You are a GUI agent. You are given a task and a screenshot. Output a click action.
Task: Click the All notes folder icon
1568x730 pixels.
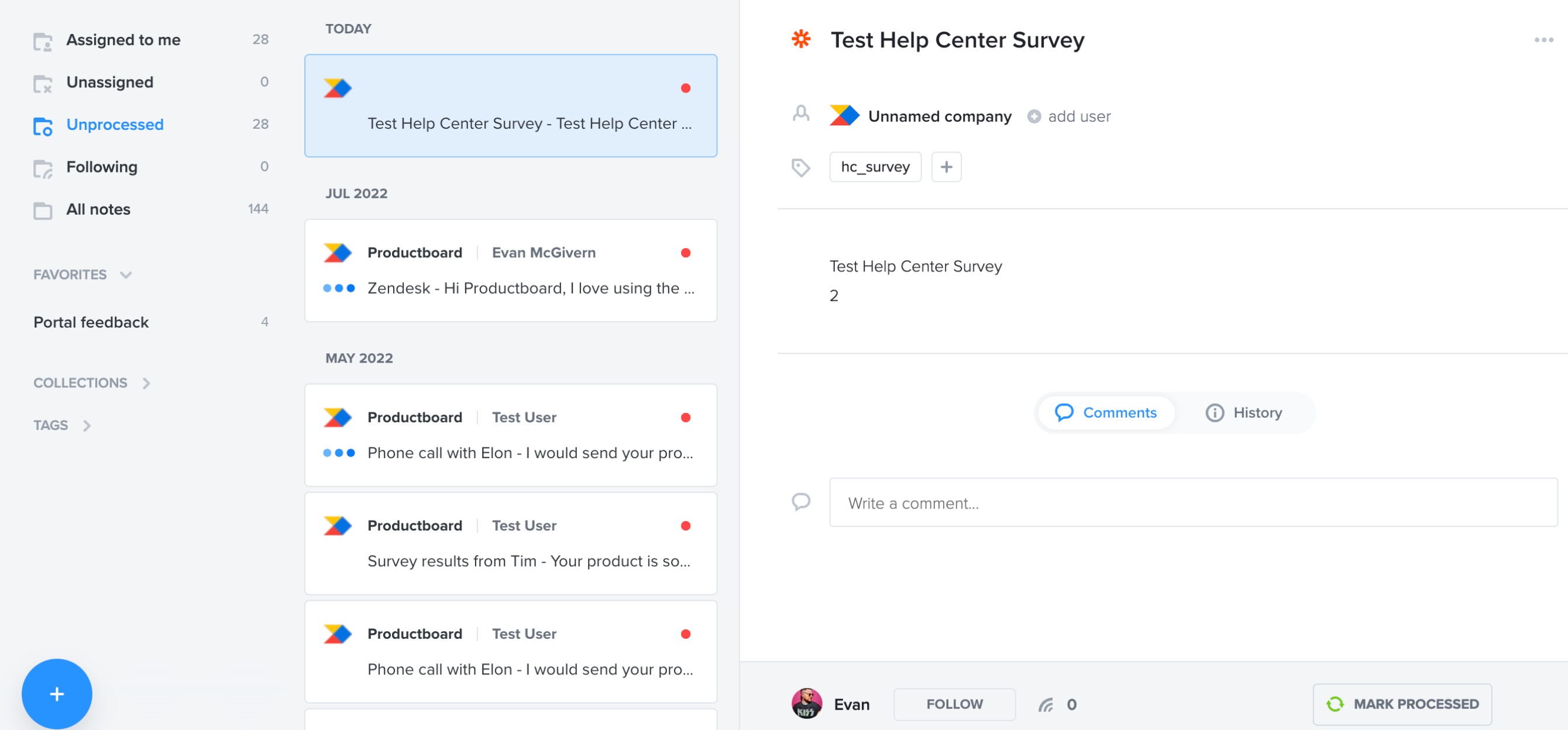click(43, 211)
